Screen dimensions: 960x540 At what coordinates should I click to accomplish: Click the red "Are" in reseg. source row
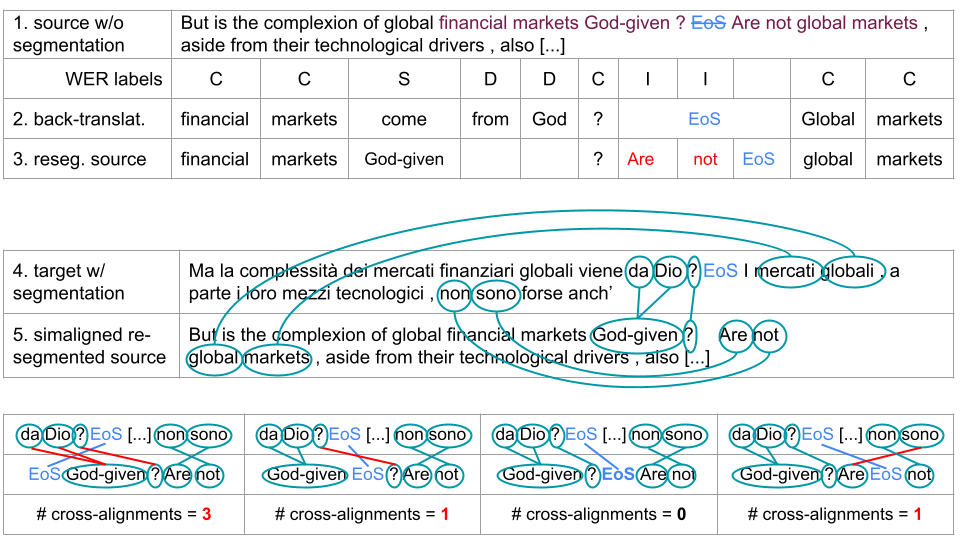coord(641,159)
